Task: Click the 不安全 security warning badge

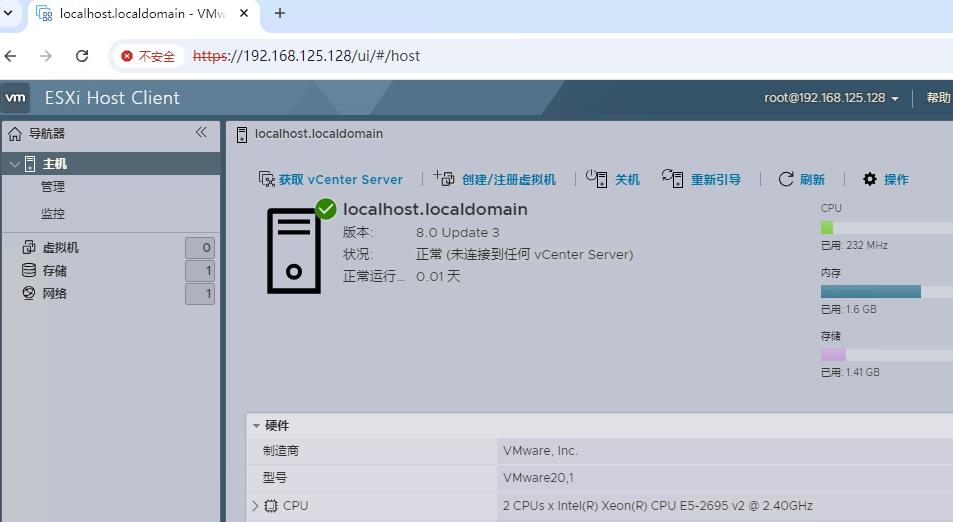Action: point(148,56)
